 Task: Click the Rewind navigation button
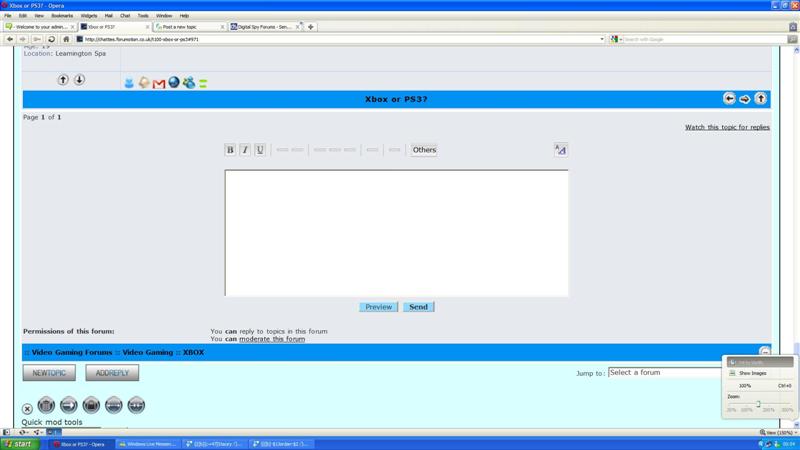click(x=37, y=39)
